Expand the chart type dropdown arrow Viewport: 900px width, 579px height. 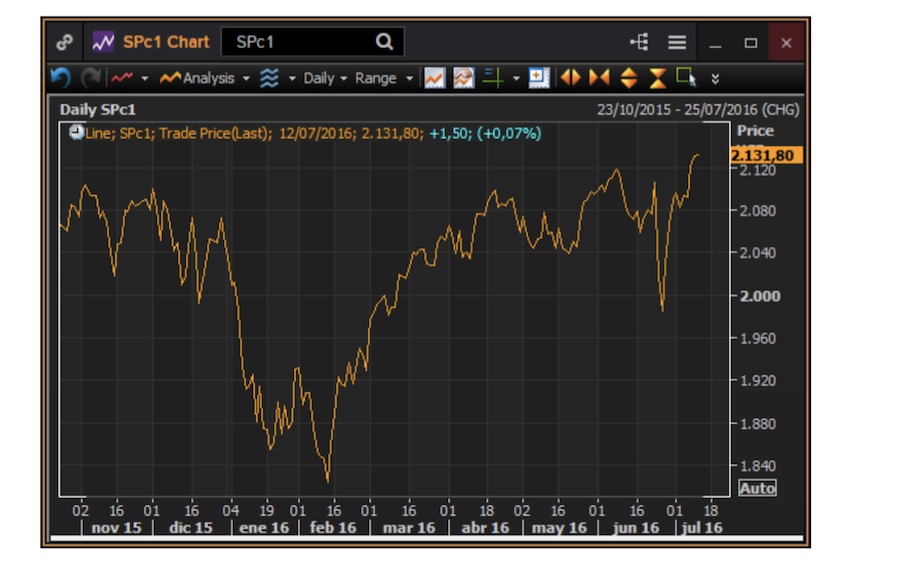(x=145, y=78)
